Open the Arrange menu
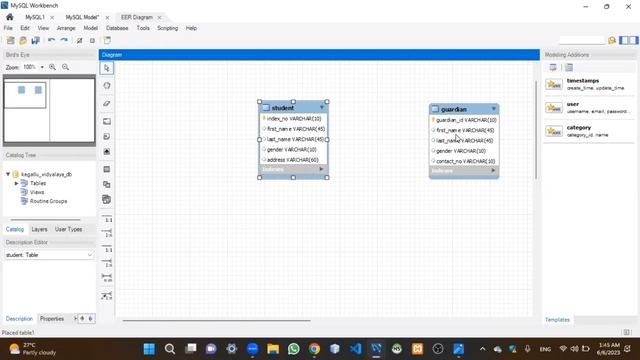640x360 pixels. pyautogui.click(x=66, y=28)
